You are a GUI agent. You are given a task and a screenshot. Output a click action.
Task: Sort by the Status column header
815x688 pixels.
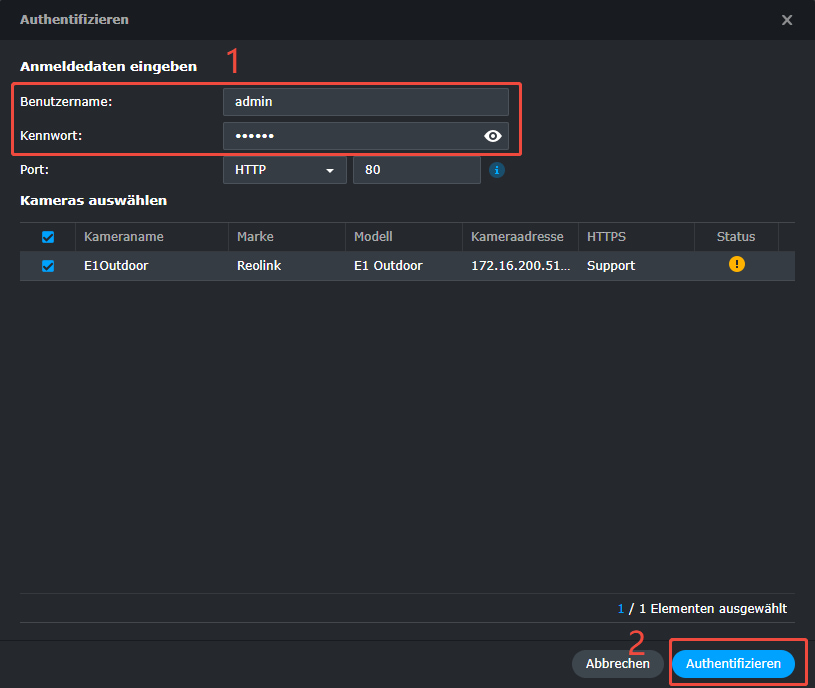pyautogui.click(x=736, y=237)
